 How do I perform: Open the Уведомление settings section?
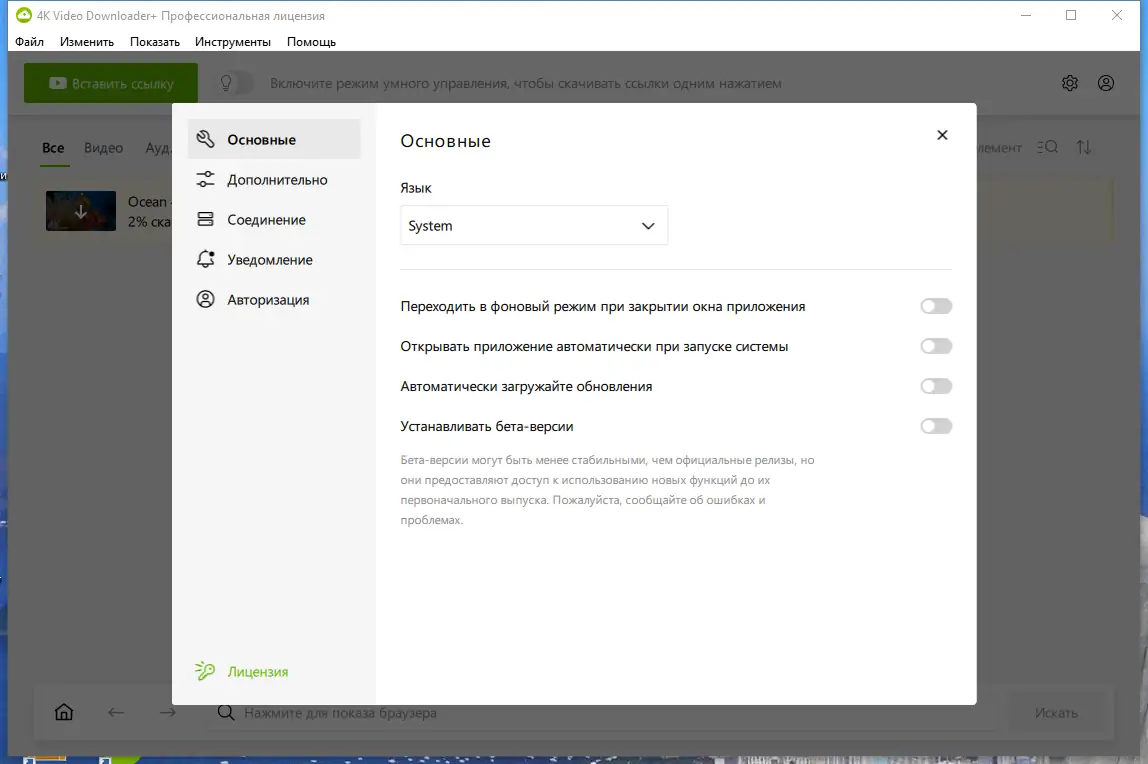tap(274, 260)
